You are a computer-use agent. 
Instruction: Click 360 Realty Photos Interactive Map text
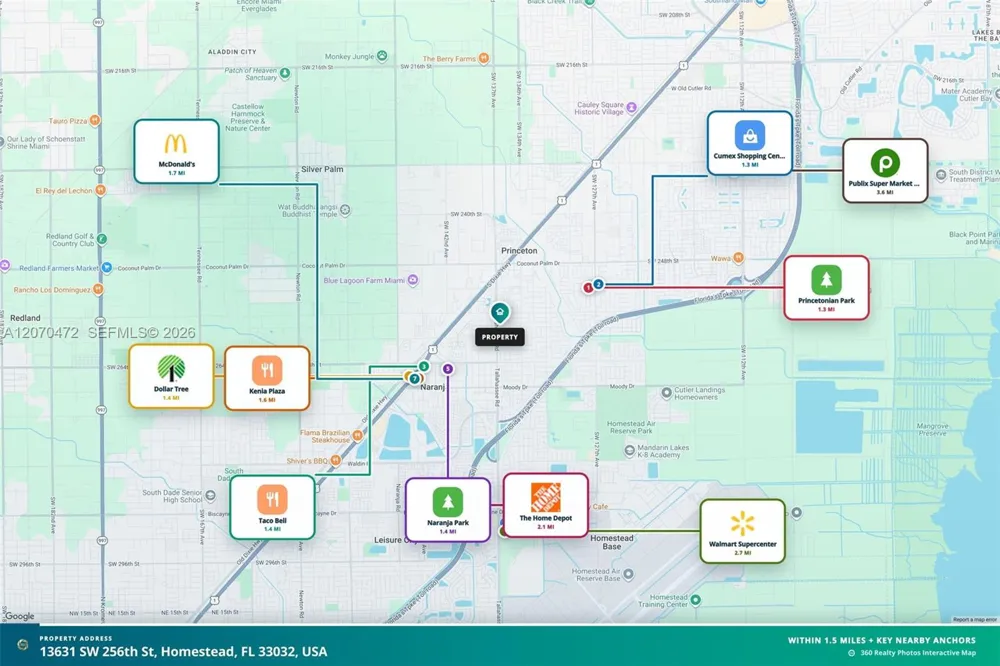pyautogui.click(x=918, y=653)
